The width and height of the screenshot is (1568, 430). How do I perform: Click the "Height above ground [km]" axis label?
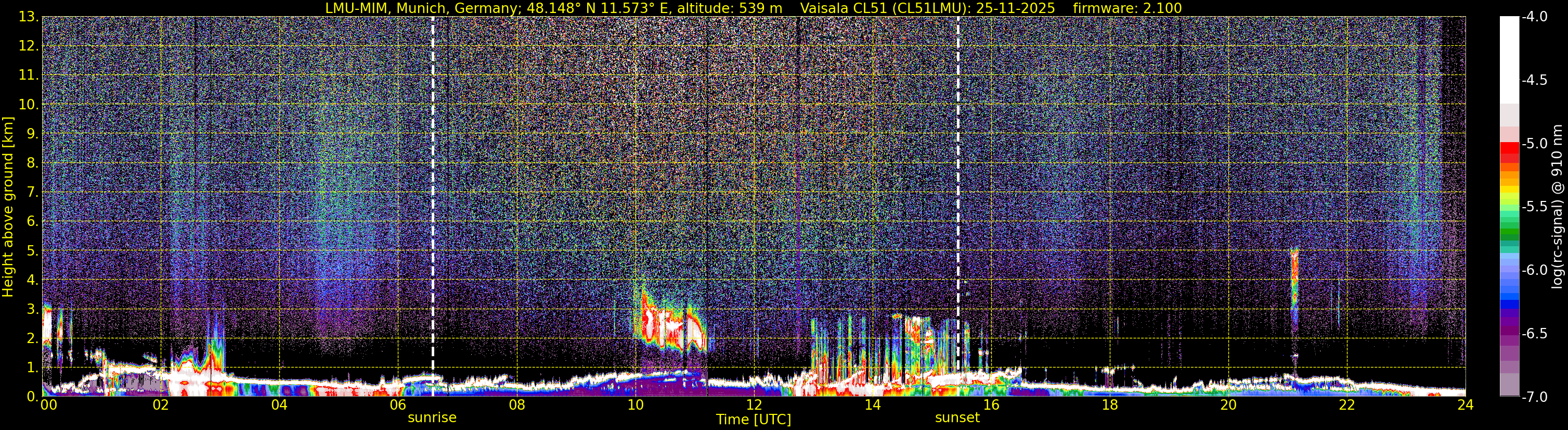coord(8,207)
